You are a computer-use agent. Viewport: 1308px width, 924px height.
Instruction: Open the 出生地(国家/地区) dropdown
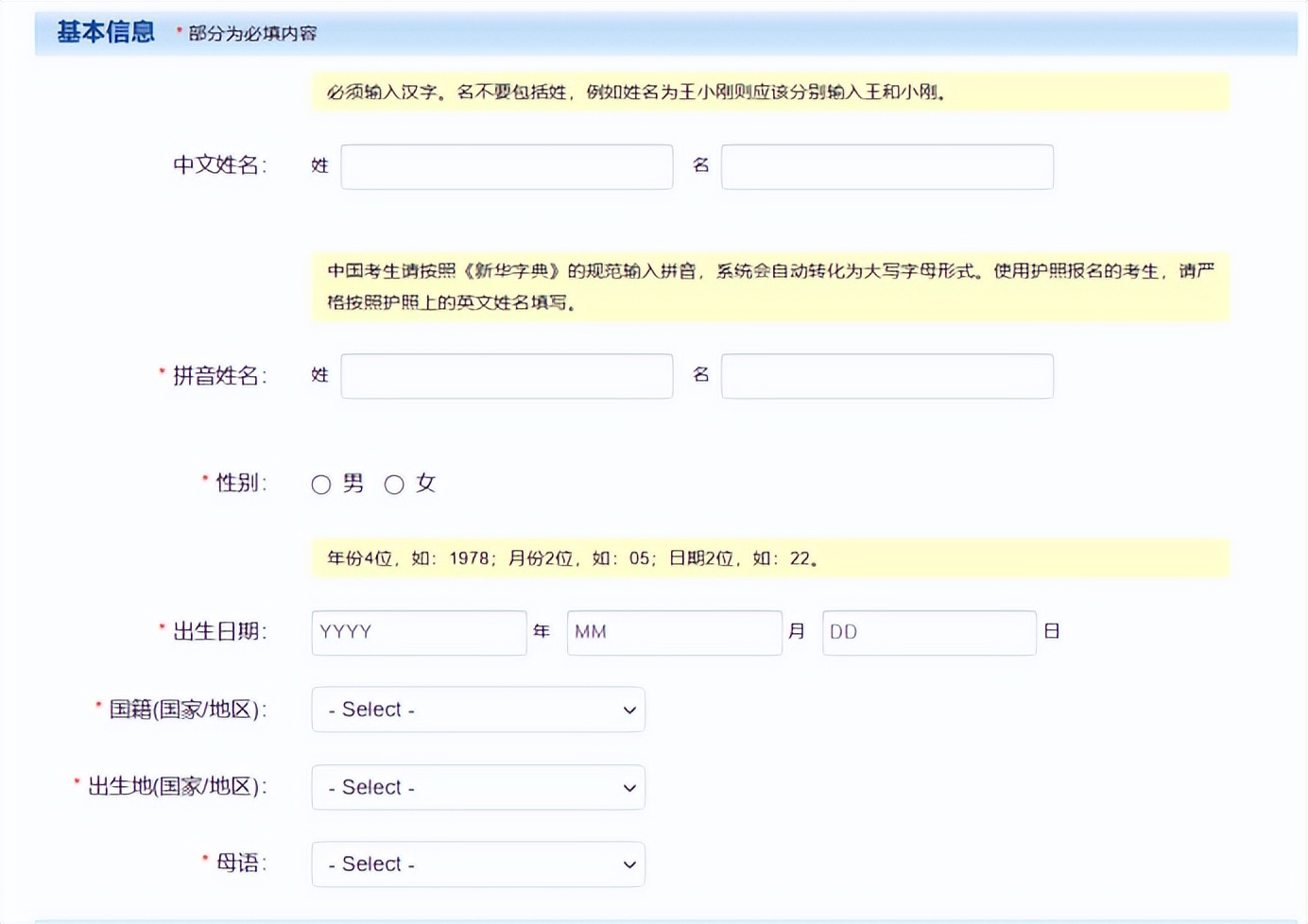(477, 787)
